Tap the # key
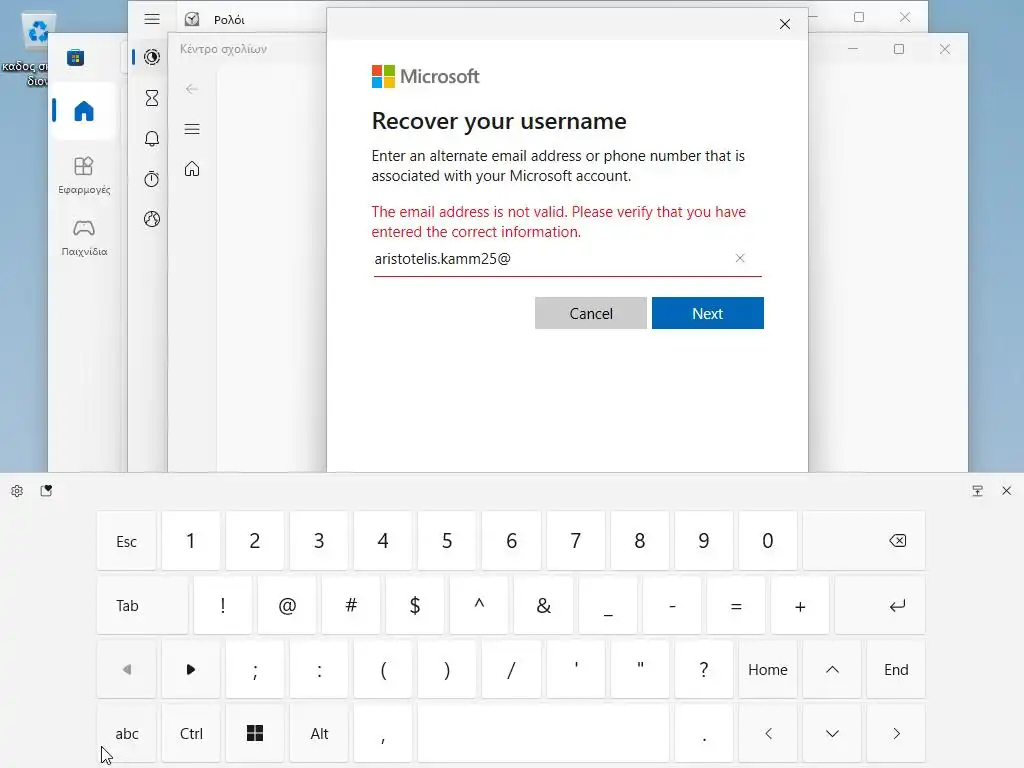The height and width of the screenshot is (768, 1024). click(351, 605)
